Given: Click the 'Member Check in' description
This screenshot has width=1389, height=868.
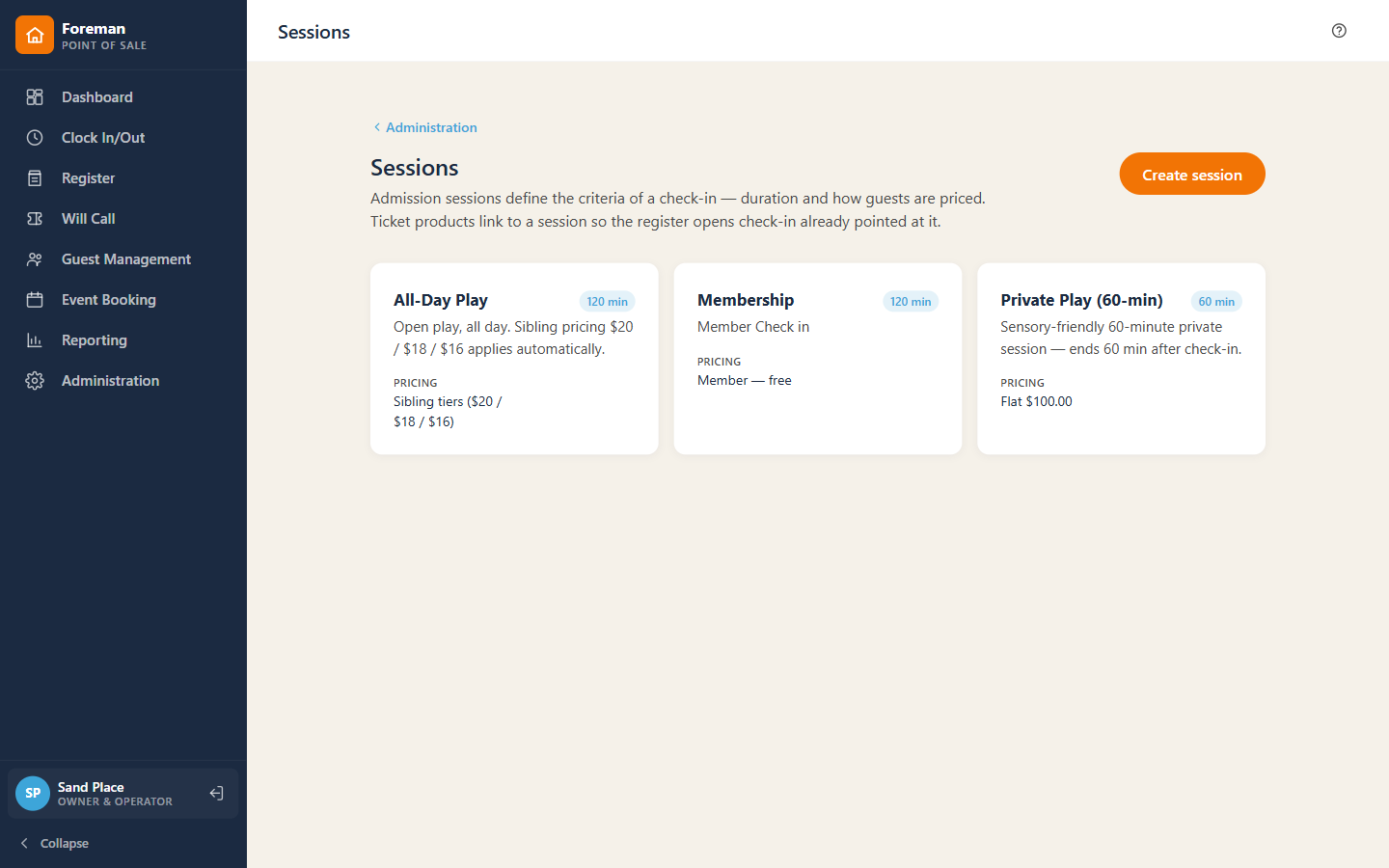Looking at the screenshot, I should (753, 327).
